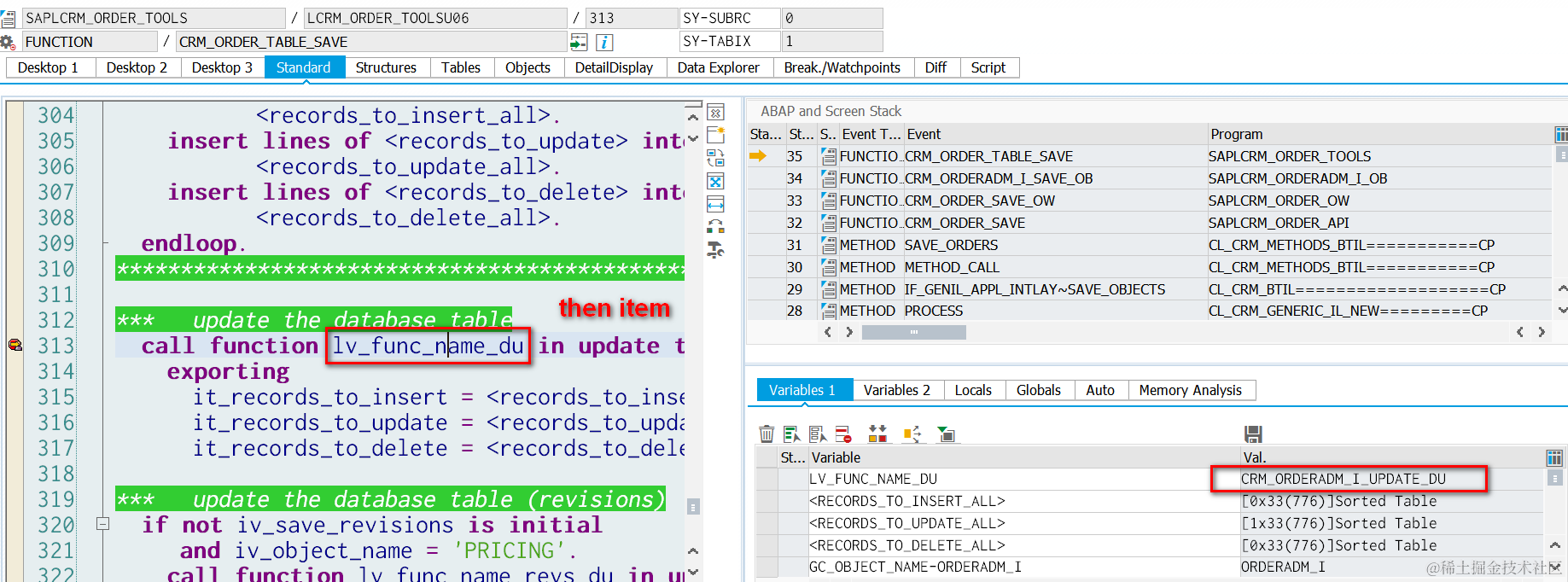Image resolution: width=1568 pixels, height=582 pixels.
Task: Click the LCRM_ORDER_TOOLSU06 include field
Action: (435, 18)
